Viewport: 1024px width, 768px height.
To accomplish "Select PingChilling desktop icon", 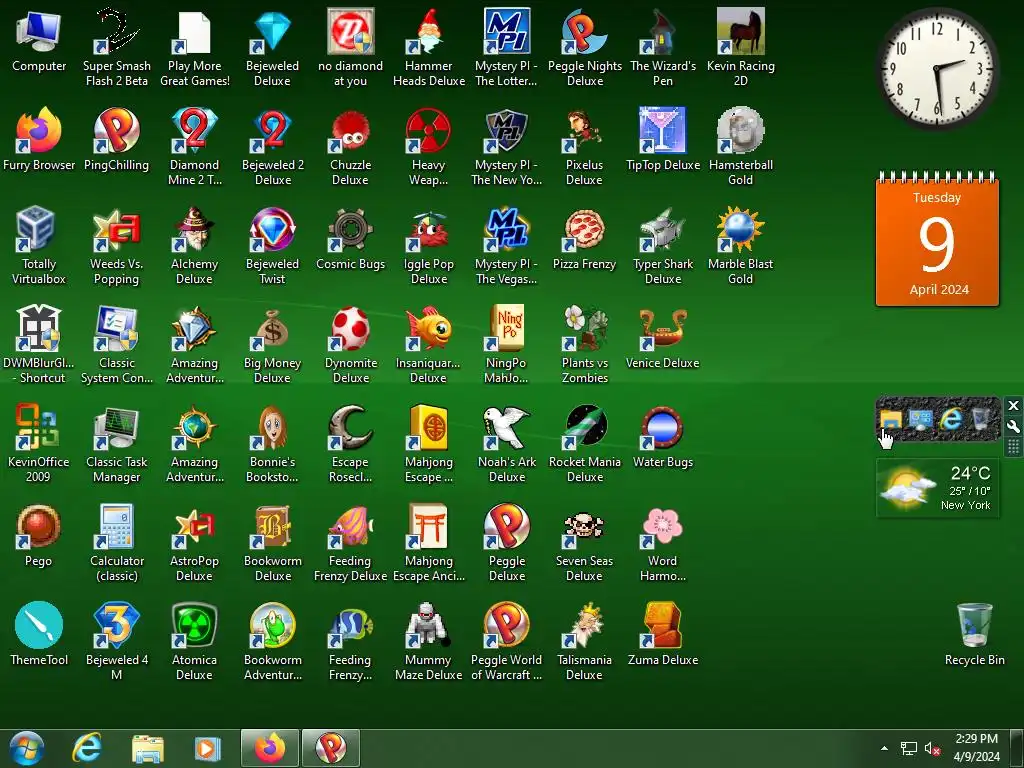I will click(116, 130).
